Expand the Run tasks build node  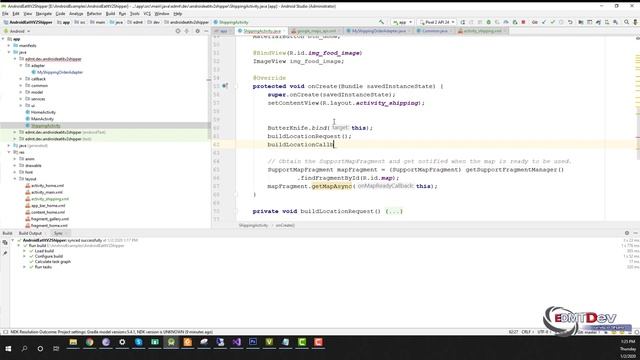tap(24, 267)
